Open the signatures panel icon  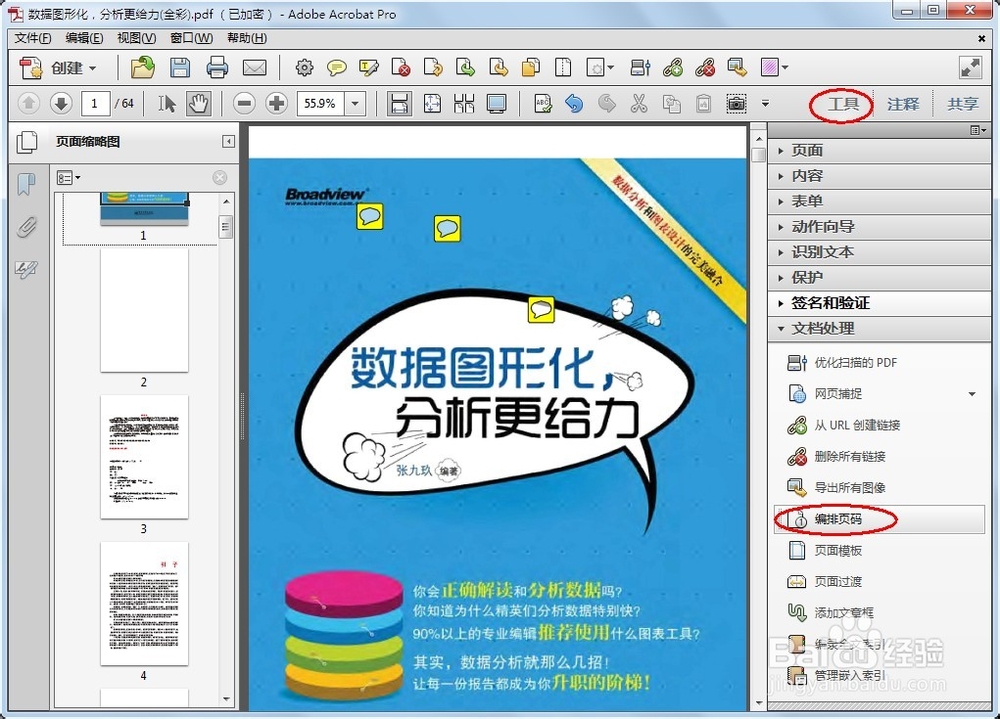pos(26,269)
